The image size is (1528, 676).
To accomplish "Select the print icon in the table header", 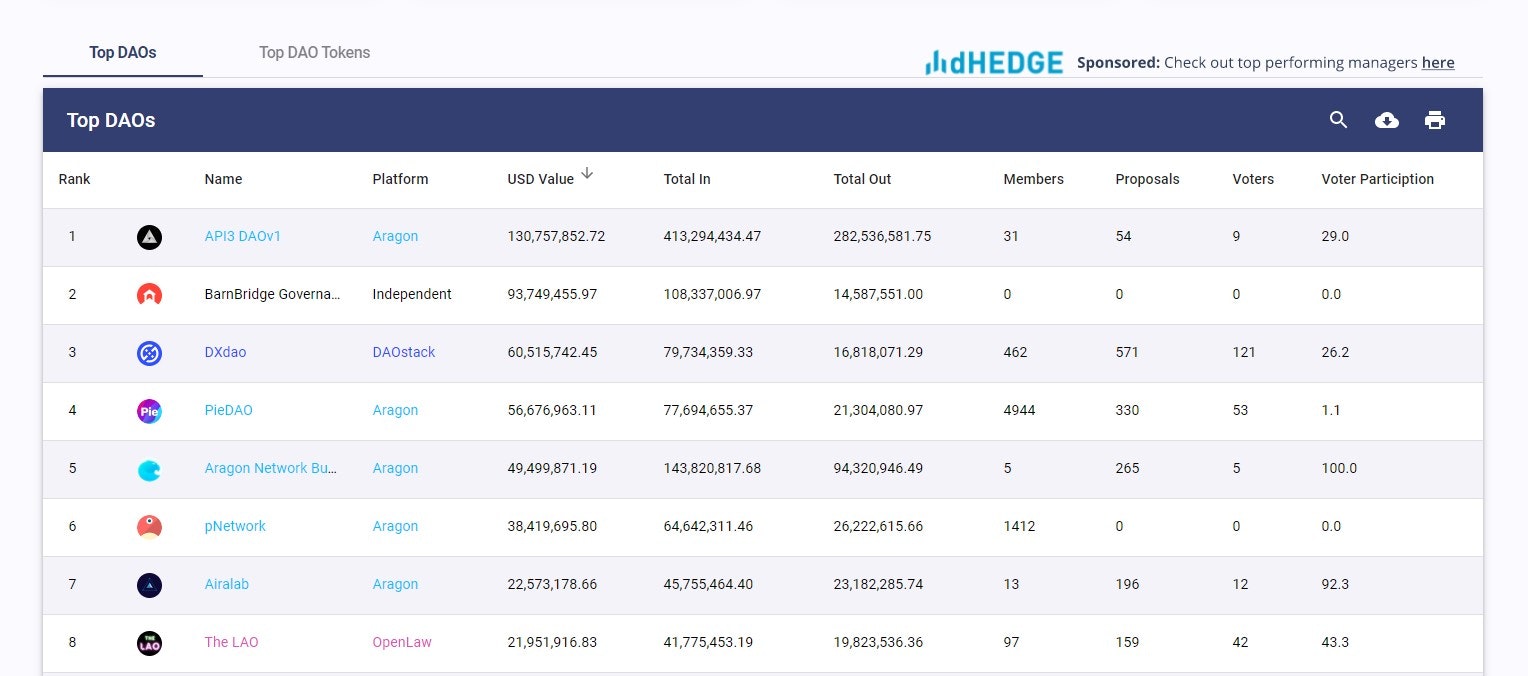I will pyautogui.click(x=1435, y=120).
